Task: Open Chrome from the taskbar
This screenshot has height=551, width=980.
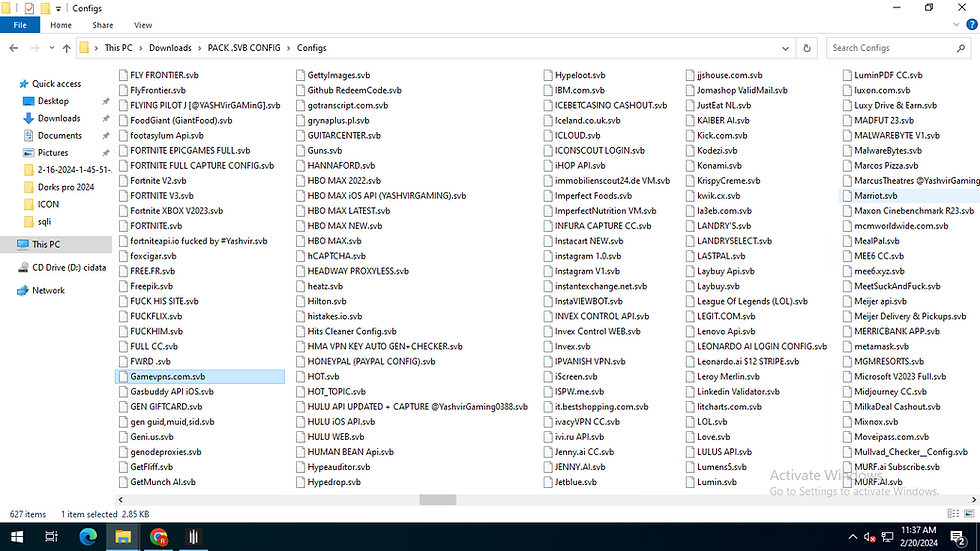Action: click(x=159, y=537)
